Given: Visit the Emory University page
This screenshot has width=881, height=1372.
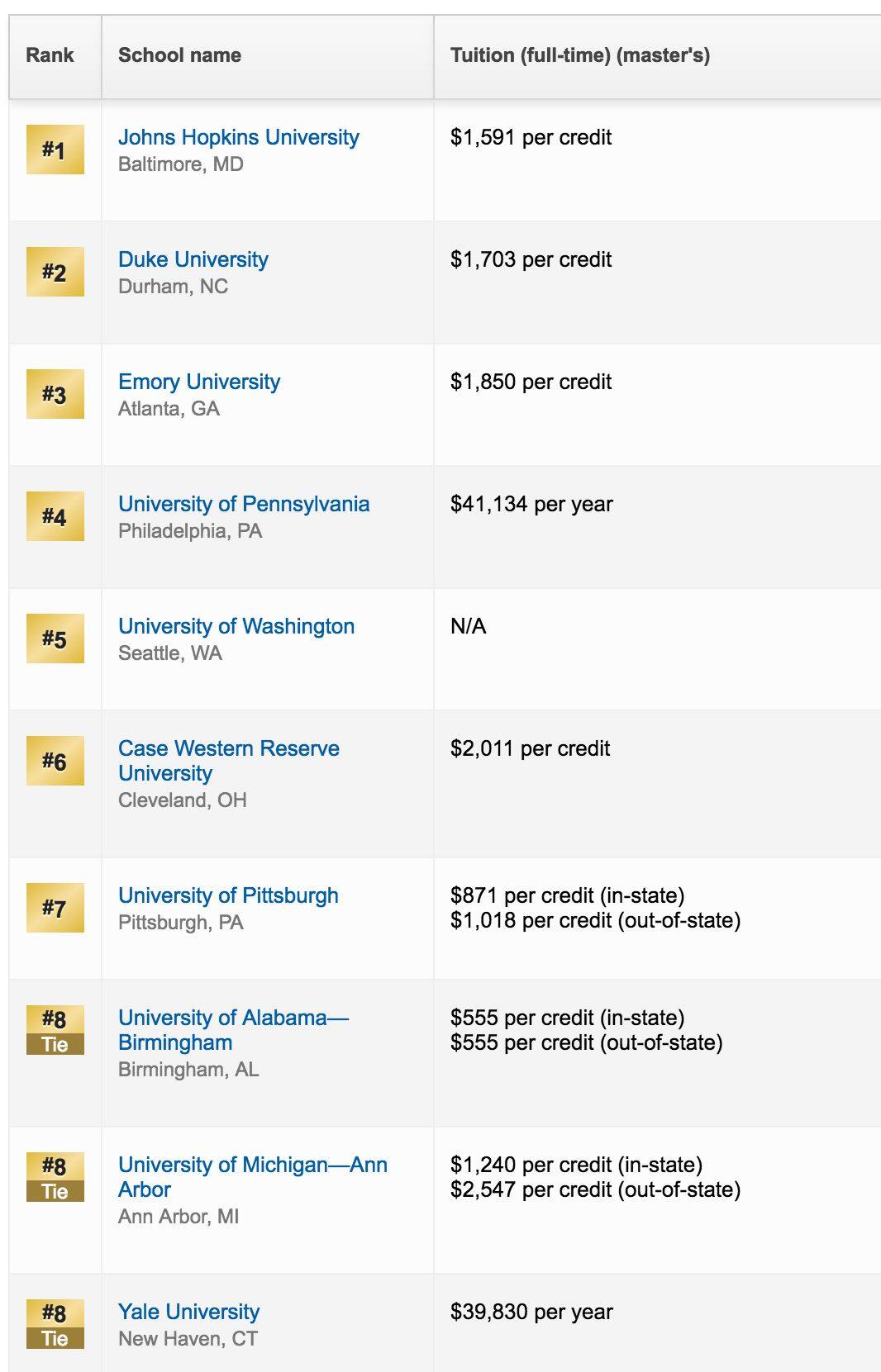Looking at the screenshot, I should click(x=198, y=382).
